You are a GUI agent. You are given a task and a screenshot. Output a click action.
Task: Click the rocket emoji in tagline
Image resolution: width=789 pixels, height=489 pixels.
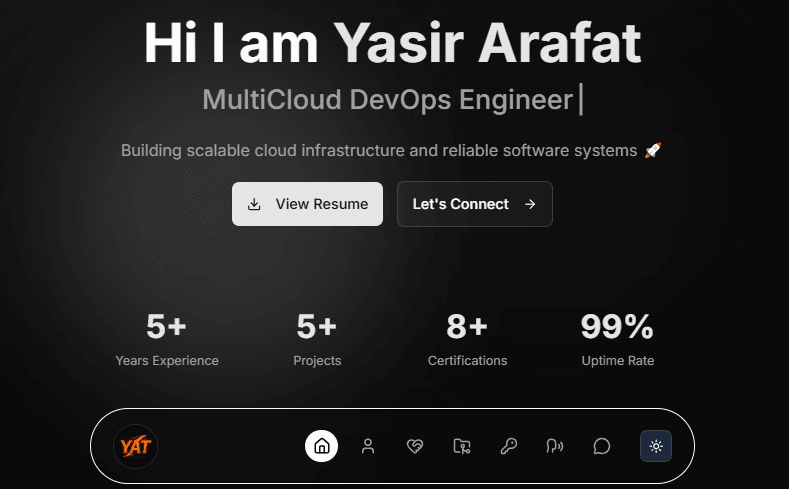click(653, 151)
